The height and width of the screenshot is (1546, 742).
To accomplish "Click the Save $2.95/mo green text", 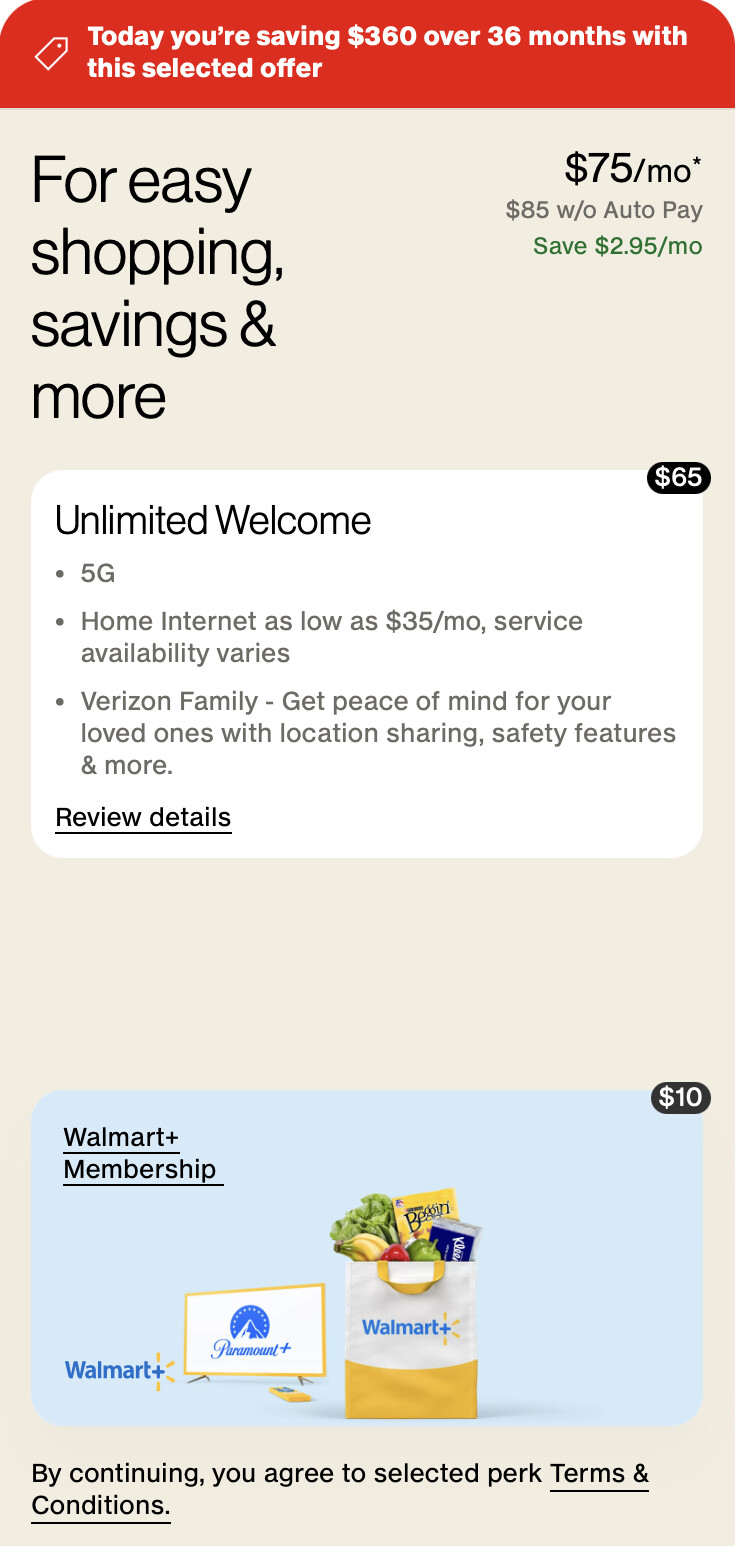I will pos(618,246).
